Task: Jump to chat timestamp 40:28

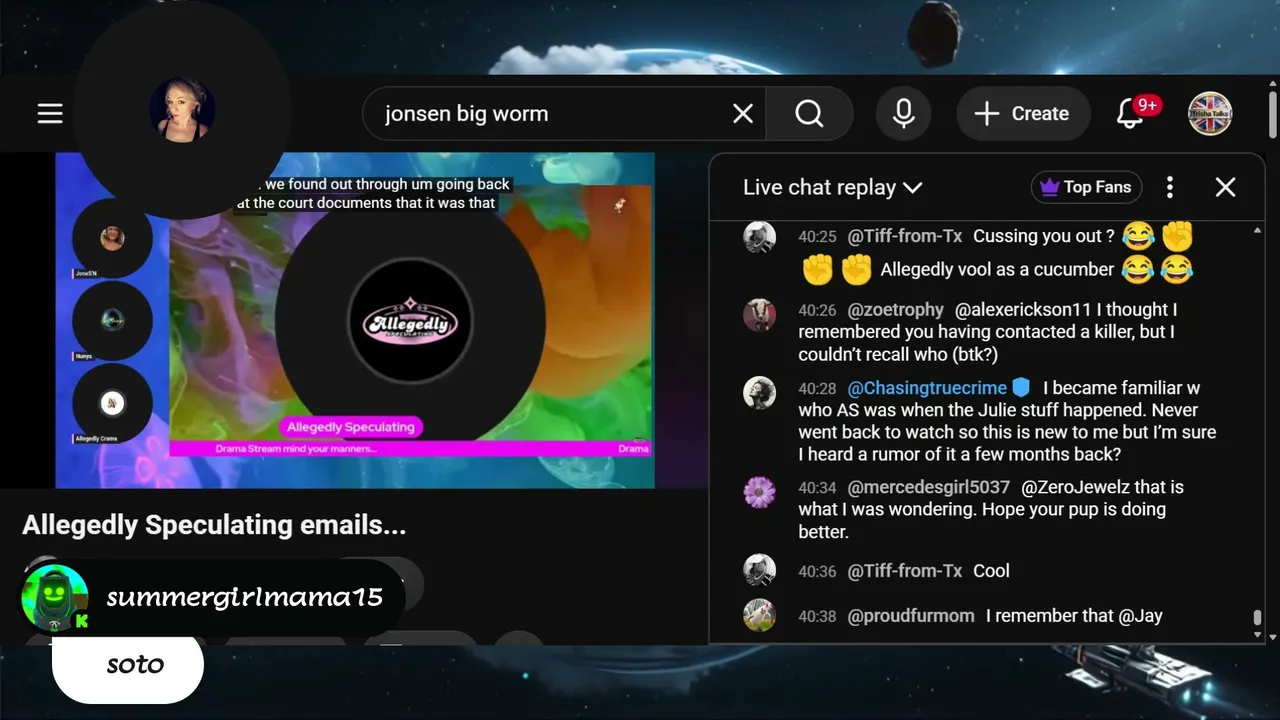Action: 817,389
